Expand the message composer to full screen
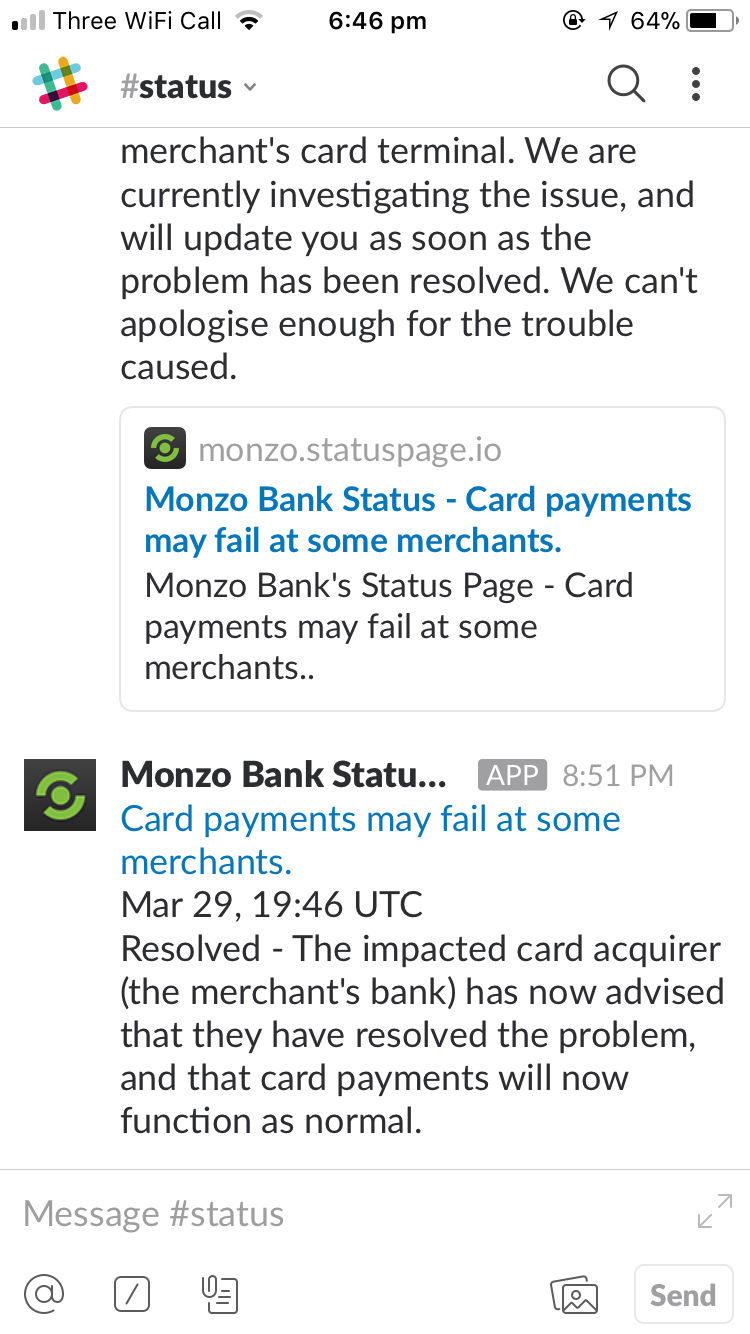 tap(715, 1211)
